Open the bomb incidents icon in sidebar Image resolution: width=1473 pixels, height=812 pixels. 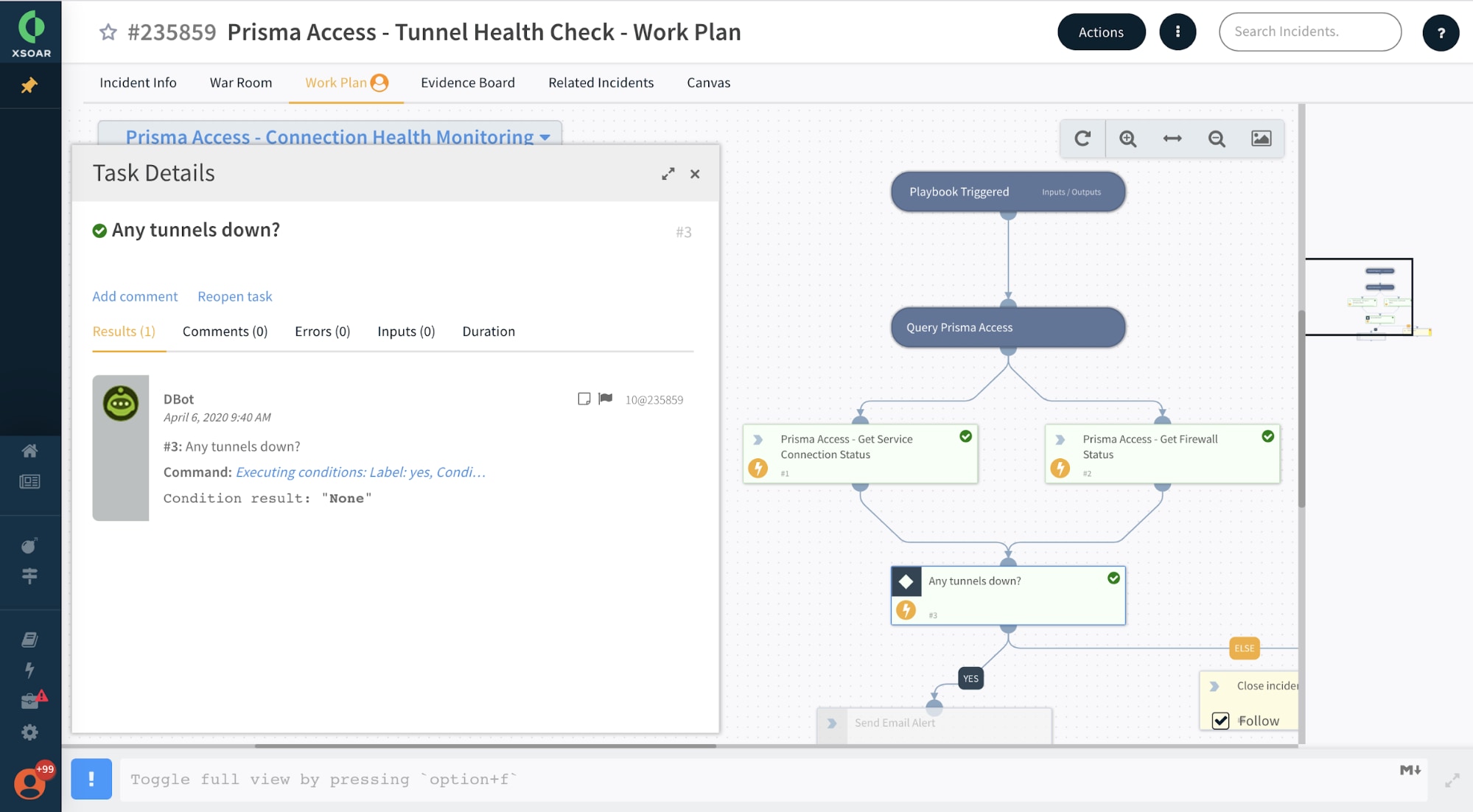(x=29, y=545)
